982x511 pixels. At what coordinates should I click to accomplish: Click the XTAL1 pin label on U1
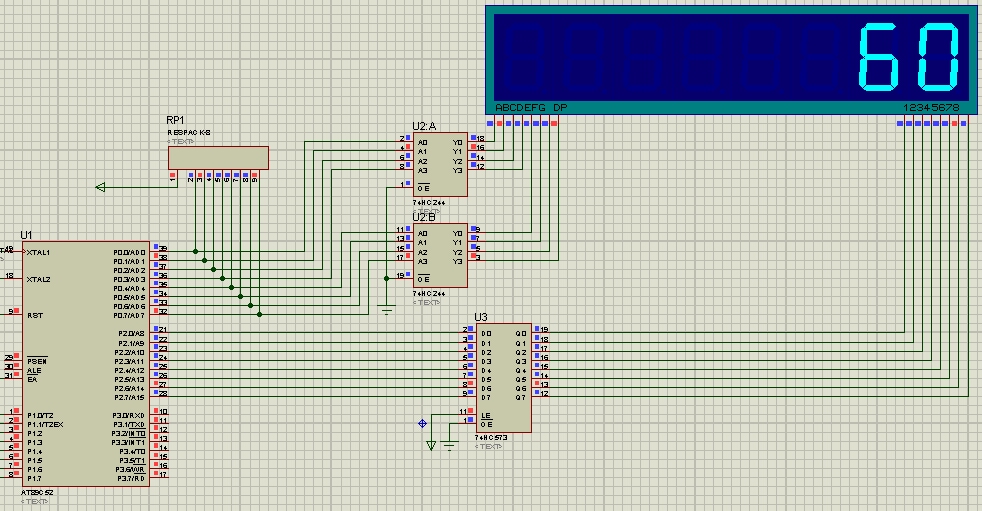click(x=39, y=252)
